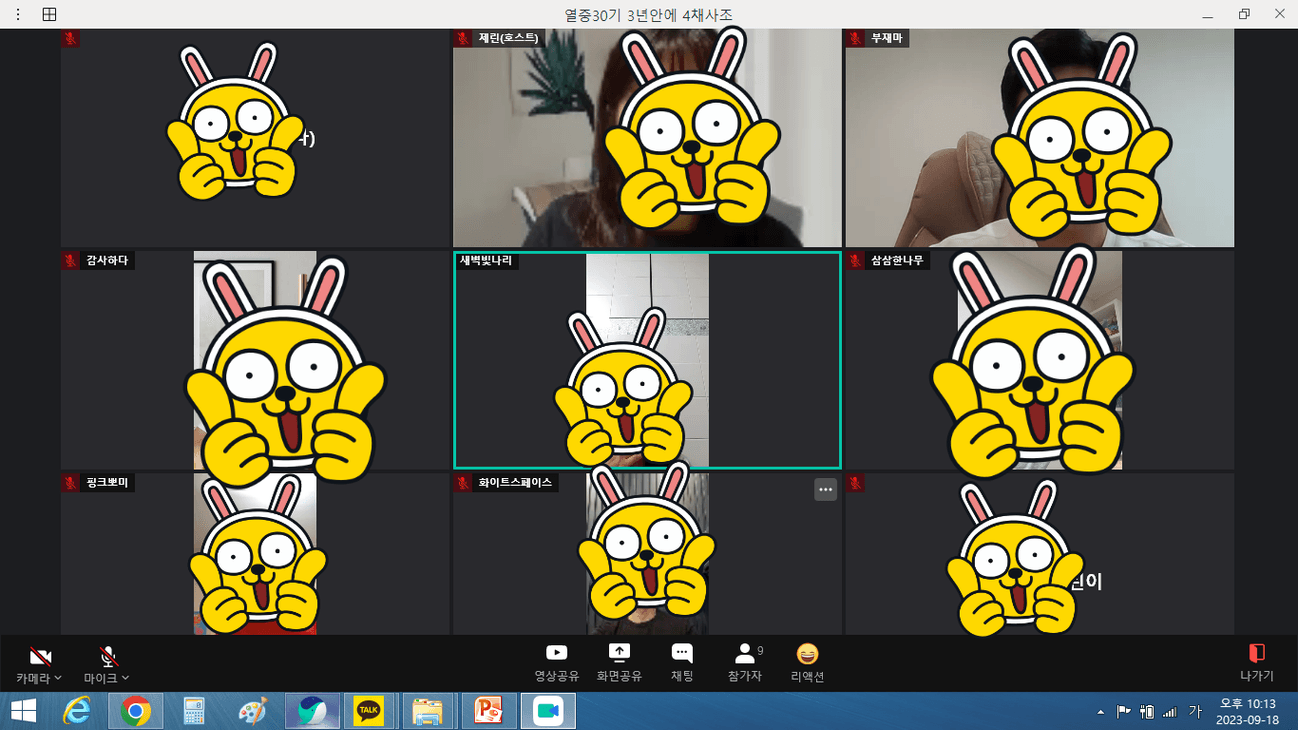The image size is (1298, 730).
Task: Open Calculator from the taskbar
Action: (194, 711)
